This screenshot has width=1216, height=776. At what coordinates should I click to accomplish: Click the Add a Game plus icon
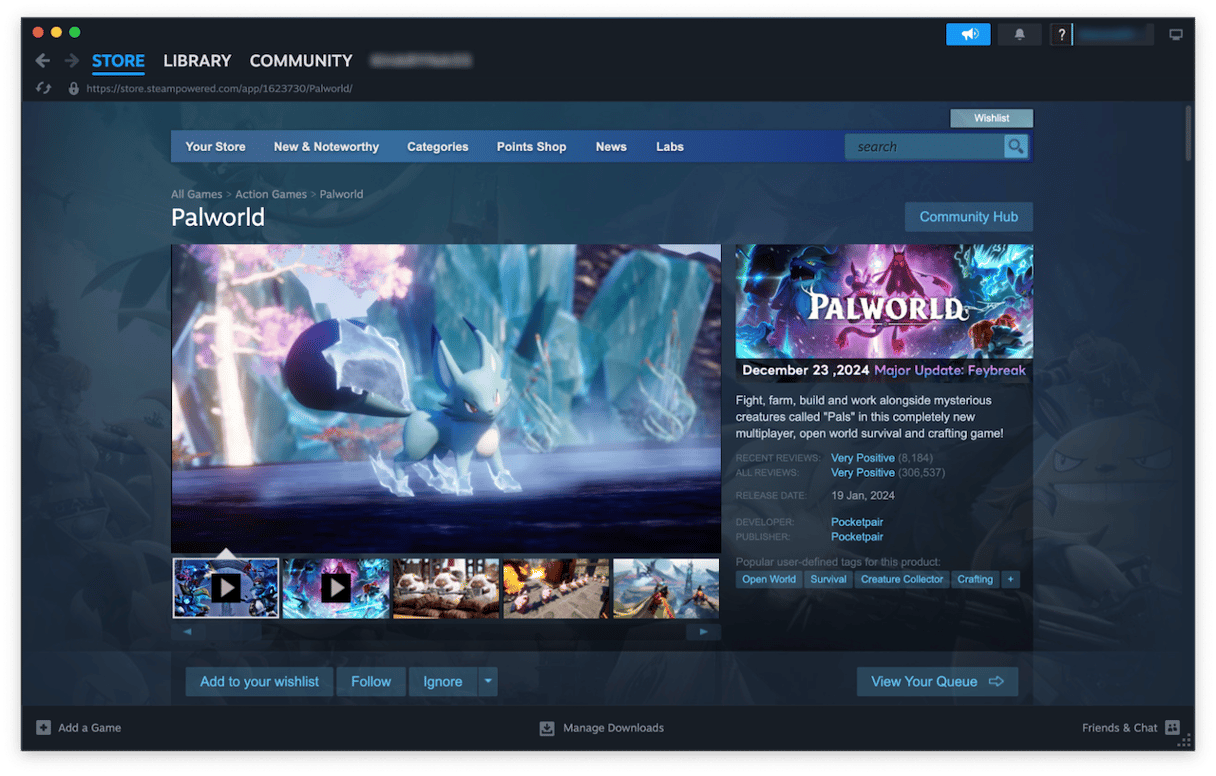click(43, 728)
